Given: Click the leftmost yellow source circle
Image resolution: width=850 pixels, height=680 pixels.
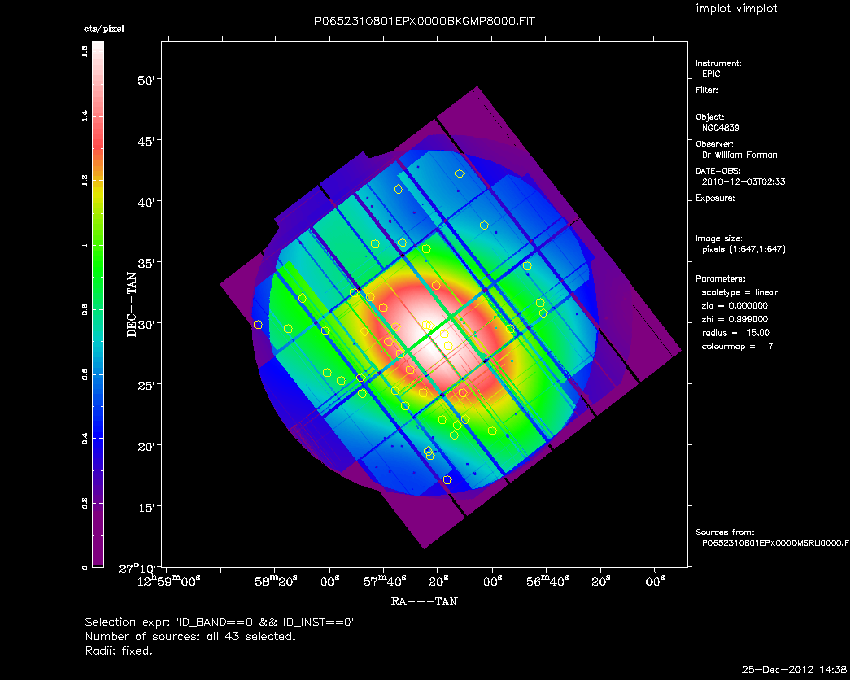Looking at the screenshot, I should click(x=258, y=325).
